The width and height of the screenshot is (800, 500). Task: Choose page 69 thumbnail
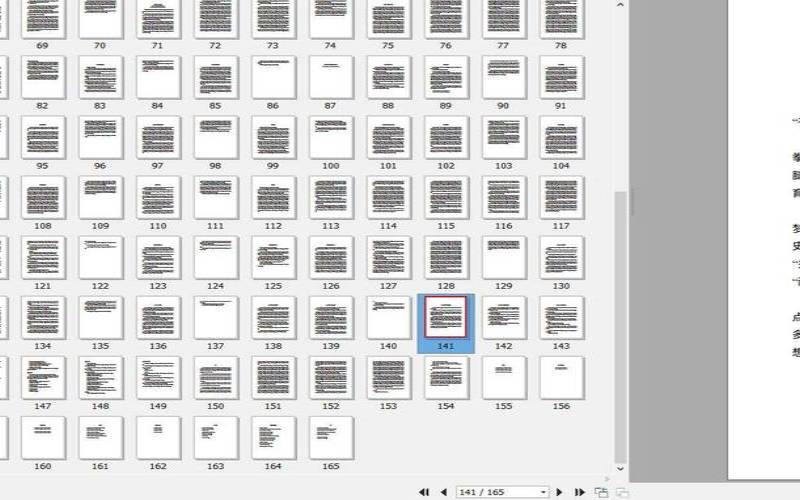(42, 18)
